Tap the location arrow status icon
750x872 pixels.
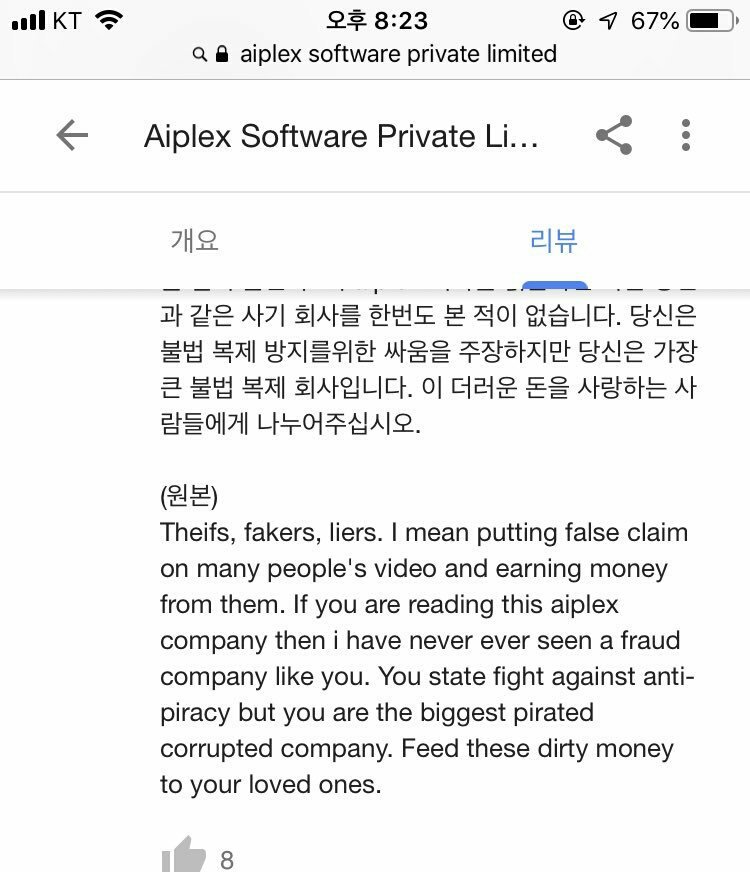pos(608,21)
